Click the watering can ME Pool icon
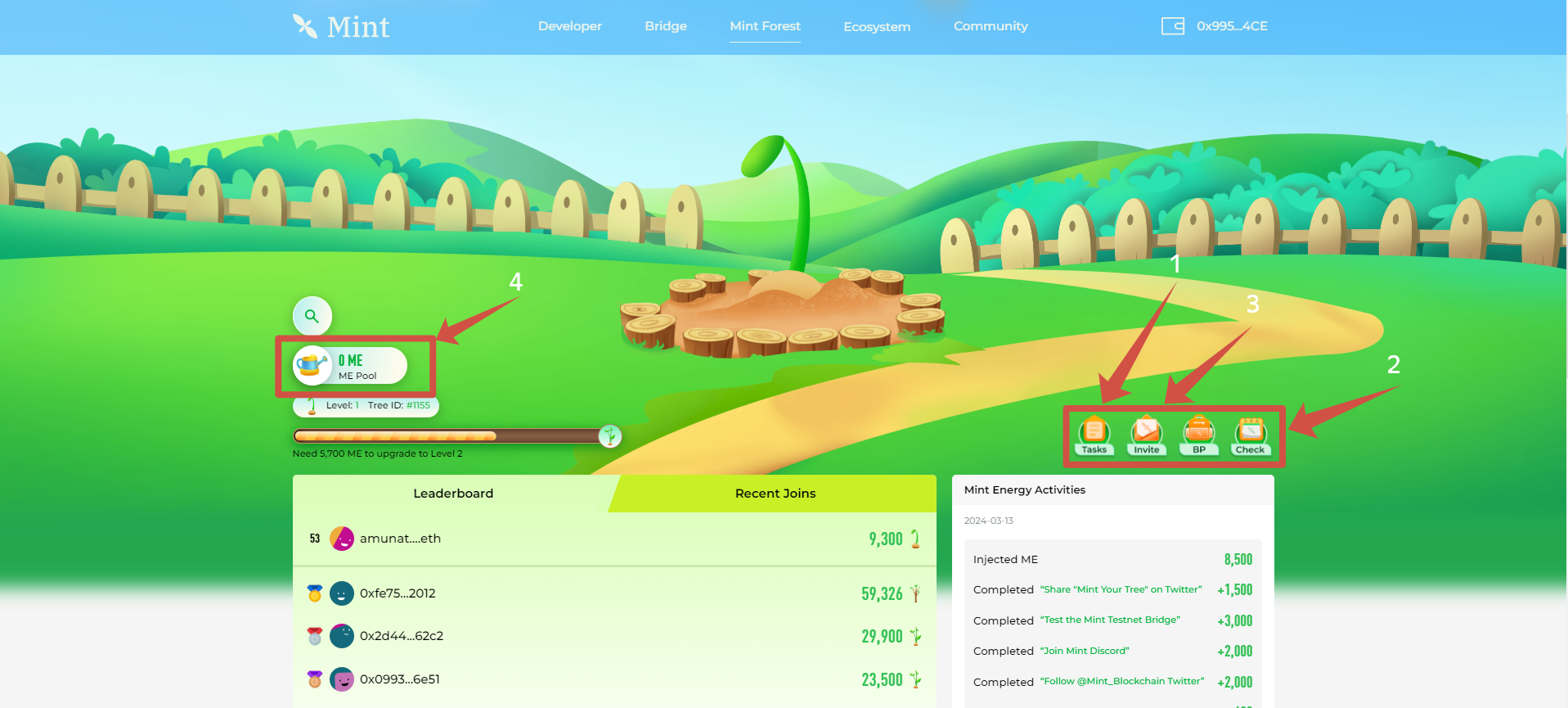Image resolution: width=1568 pixels, height=708 pixels. 312,365
